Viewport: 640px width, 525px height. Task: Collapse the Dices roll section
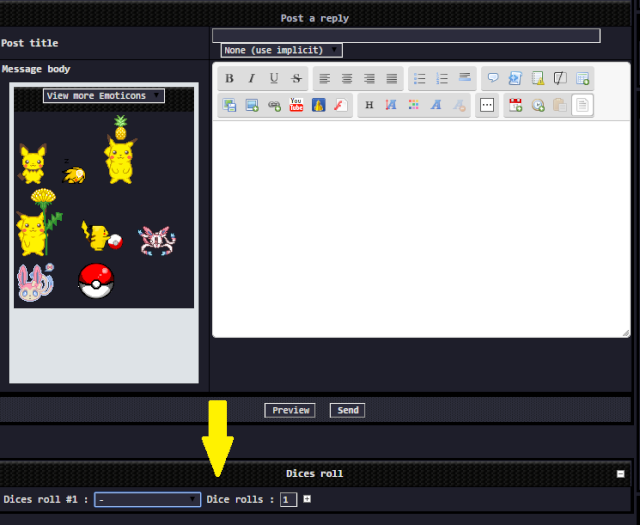click(620, 474)
